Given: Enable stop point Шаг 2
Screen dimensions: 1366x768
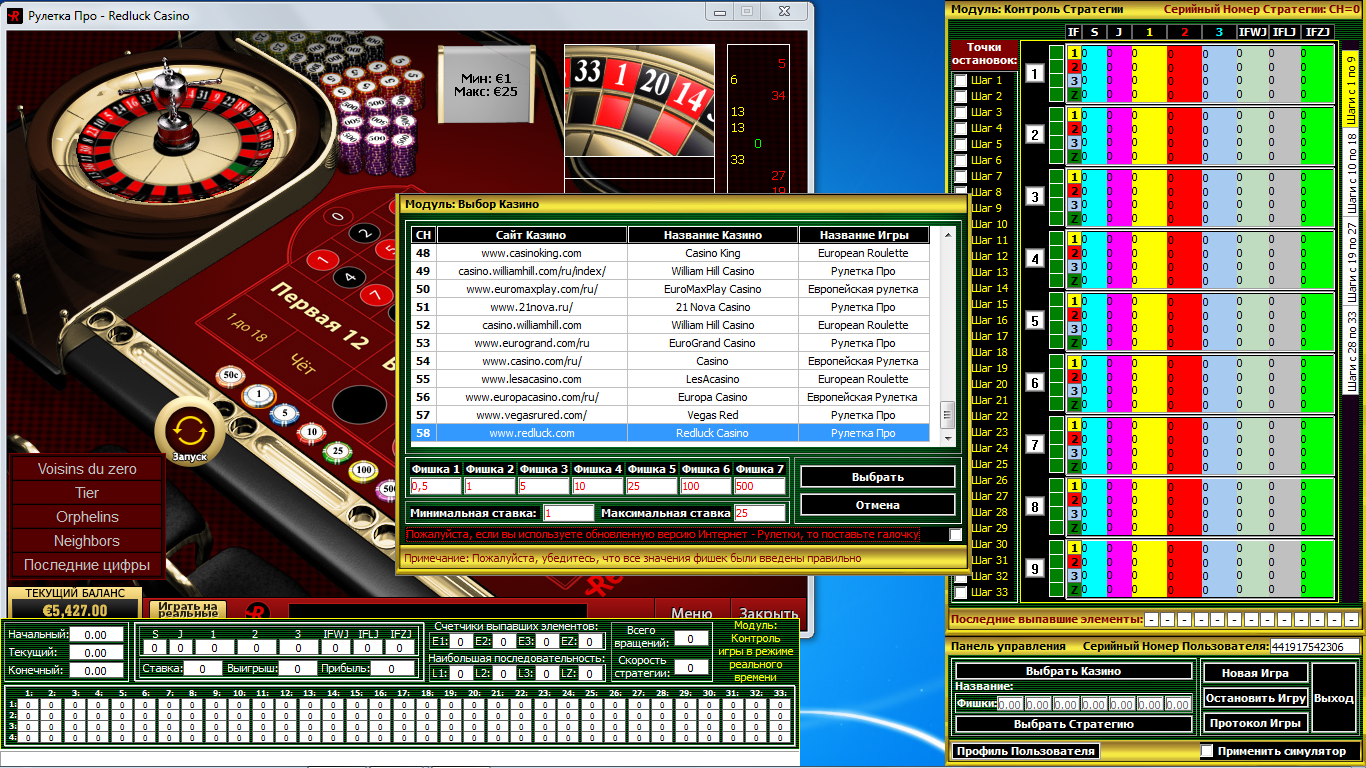Looking at the screenshot, I should [961, 97].
